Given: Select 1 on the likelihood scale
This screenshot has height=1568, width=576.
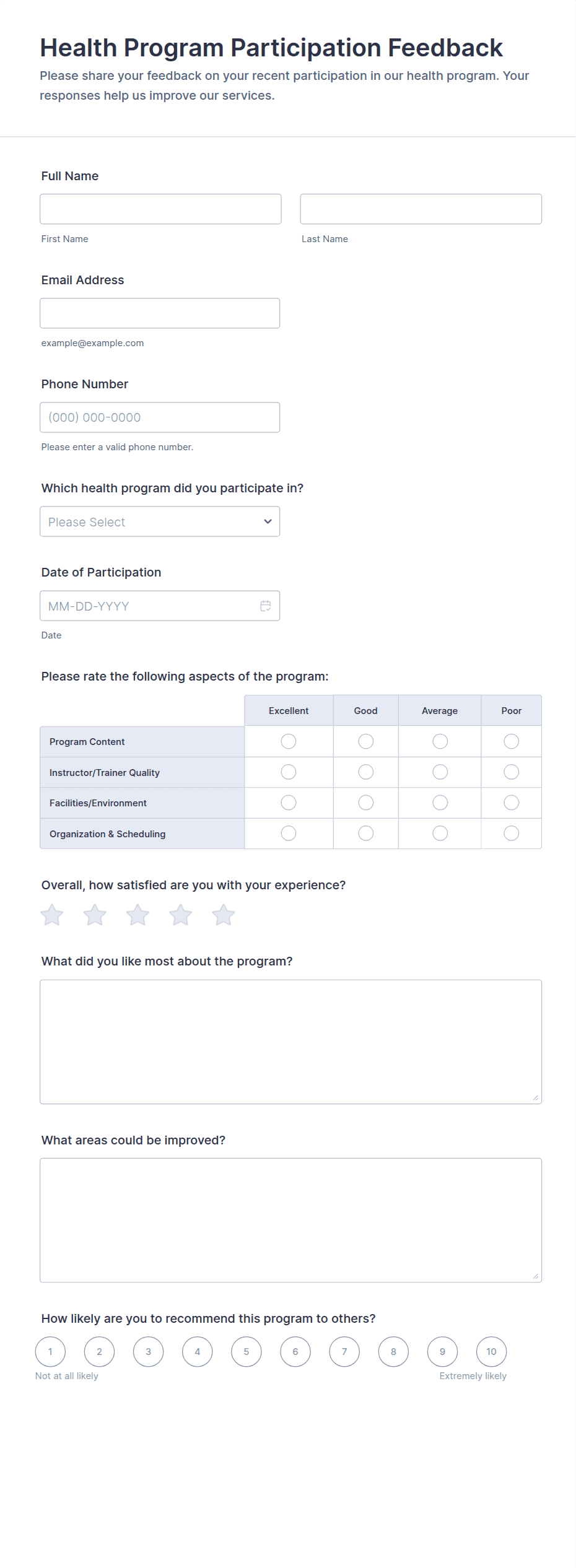Looking at the screenshot, I should 50,1351.
